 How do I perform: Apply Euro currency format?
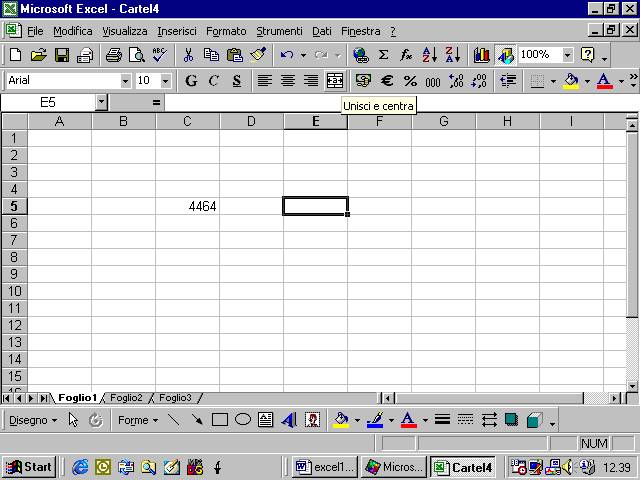click(x=387, y=81)
